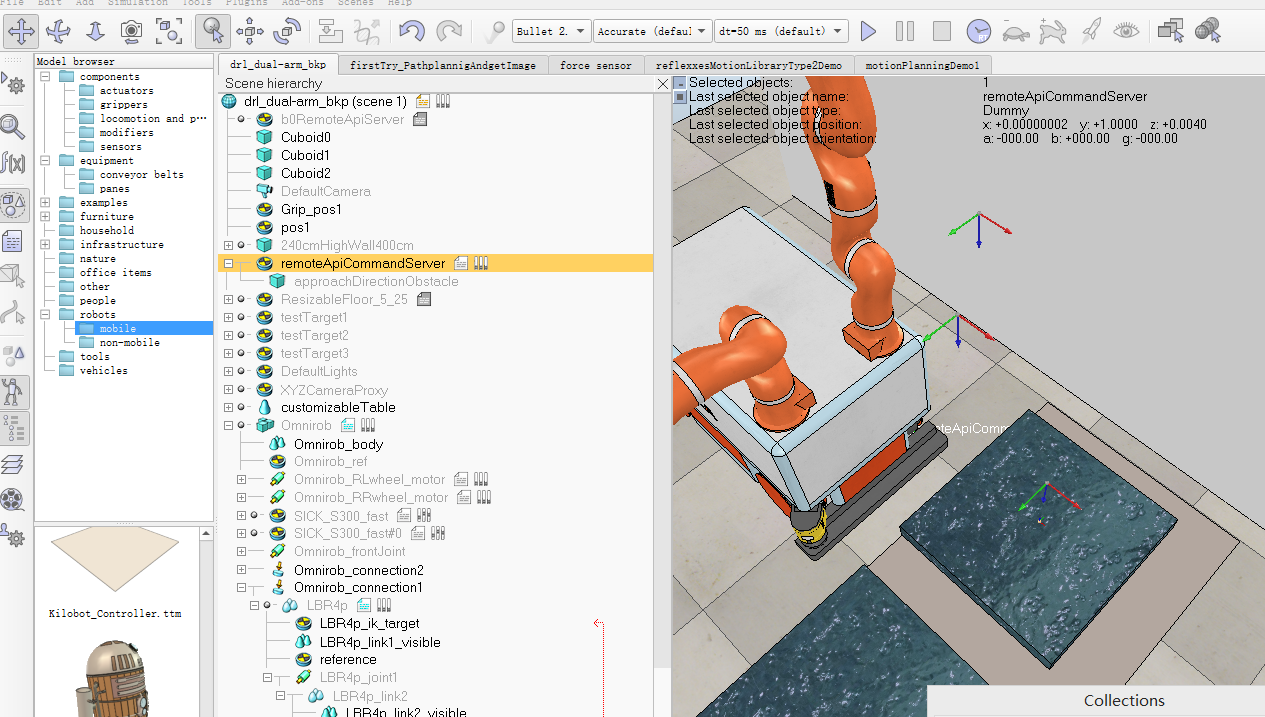Select the object shift tool
This screenshot has height=717, width=1265.
(x=249, y=31)
